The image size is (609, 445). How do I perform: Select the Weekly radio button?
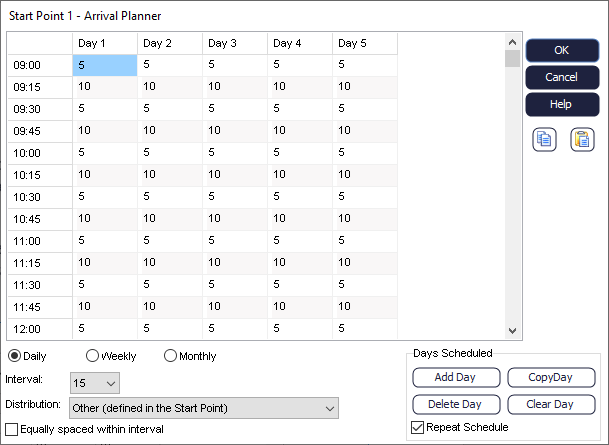pos(93,356)
